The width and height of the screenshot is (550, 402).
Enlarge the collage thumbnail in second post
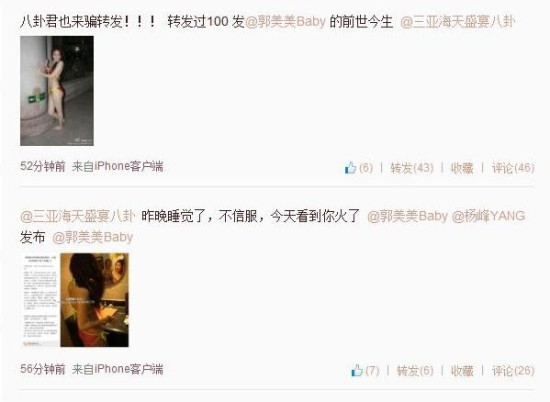tap(75, 300)
